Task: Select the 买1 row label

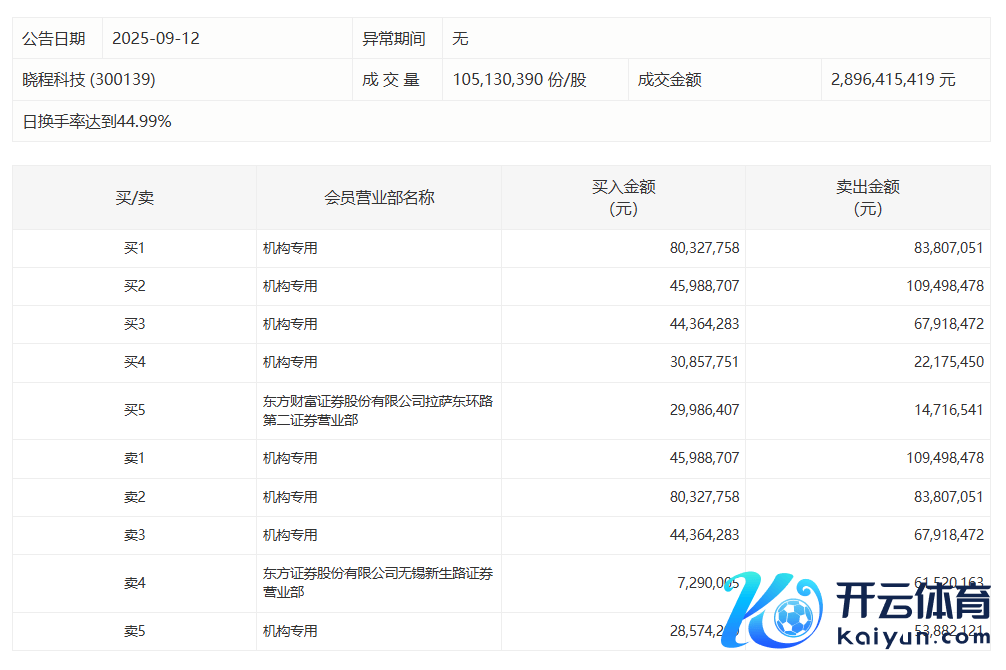Action: click(134, 248)
